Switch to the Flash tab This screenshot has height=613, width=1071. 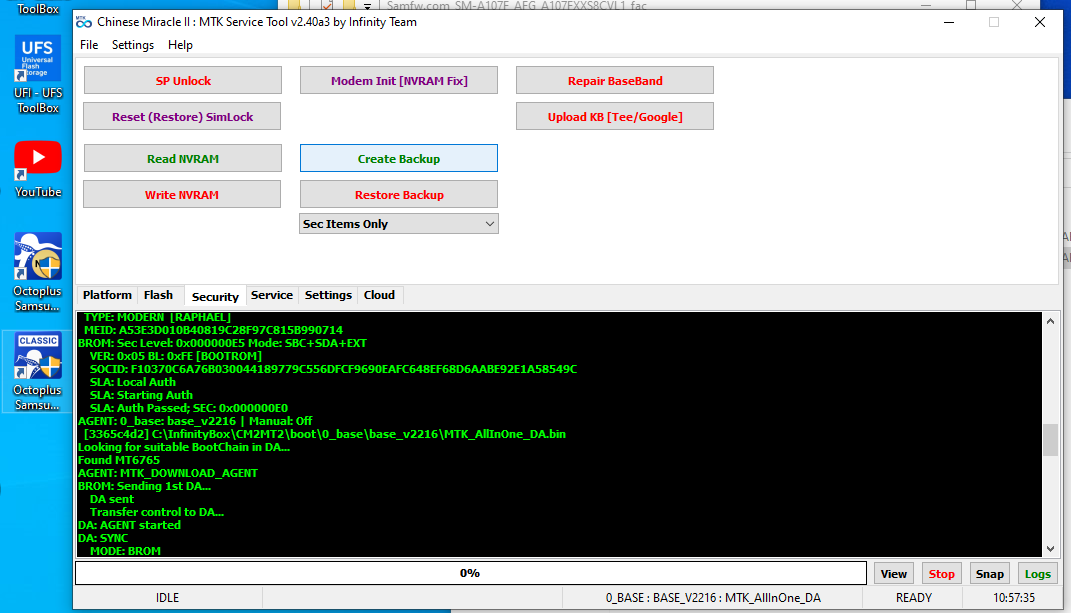(x=158, y=295)
